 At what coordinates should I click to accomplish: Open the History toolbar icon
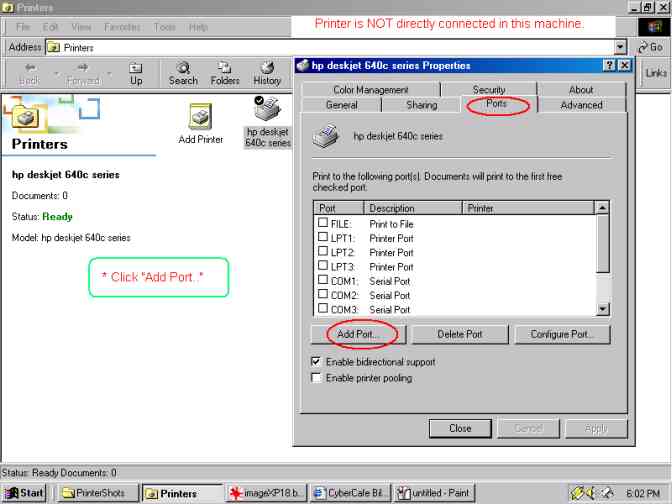click(x=267, y=68)
